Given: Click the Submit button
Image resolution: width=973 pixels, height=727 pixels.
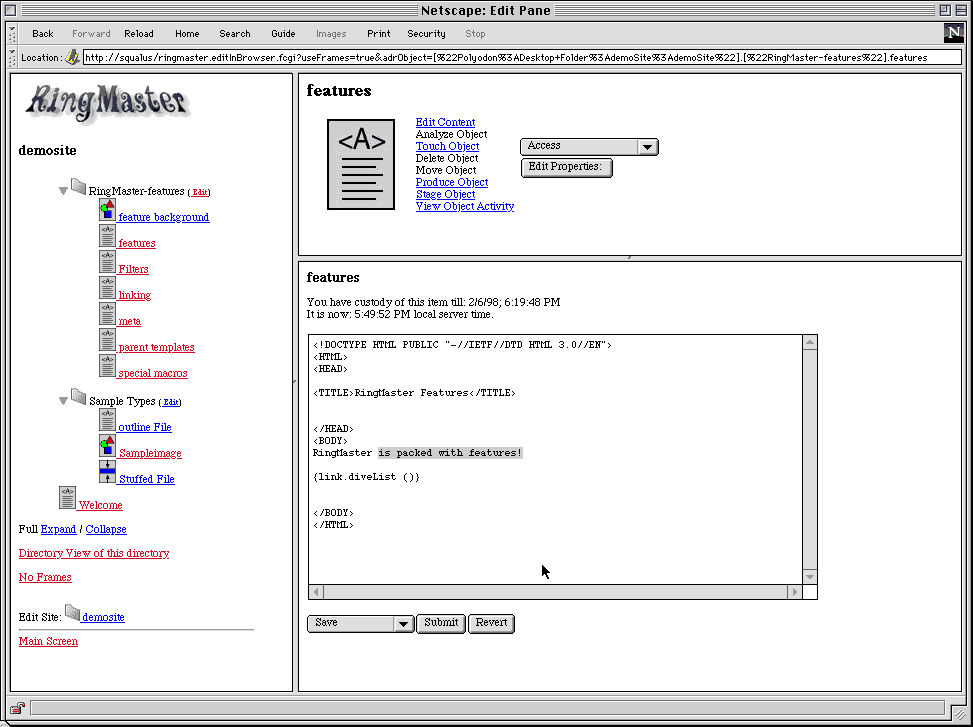Looking at the screenshot, I should coord(441,623).
